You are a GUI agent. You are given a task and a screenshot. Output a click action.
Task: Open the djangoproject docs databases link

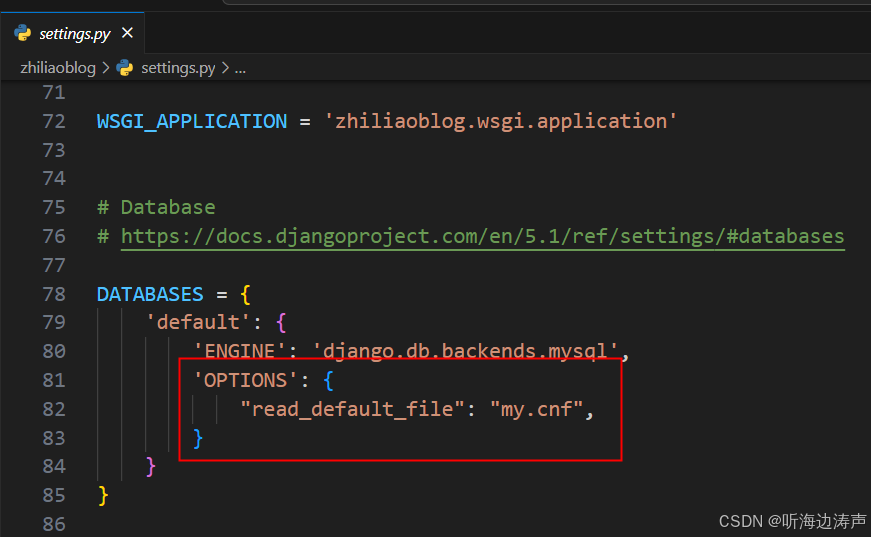pos(483,237)
